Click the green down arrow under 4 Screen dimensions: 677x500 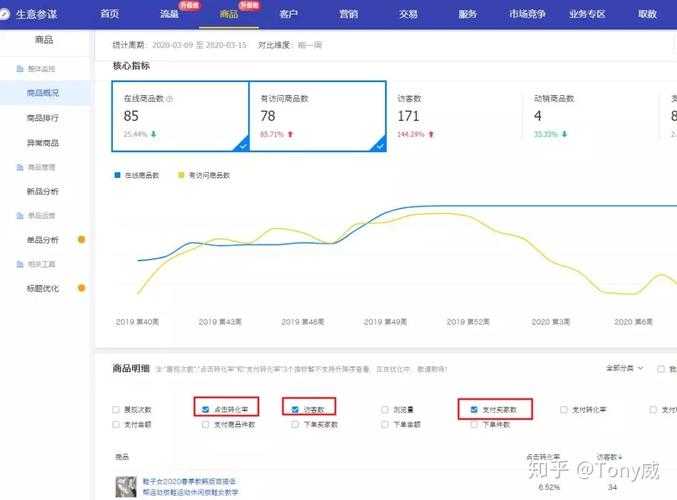click(564, 134)
